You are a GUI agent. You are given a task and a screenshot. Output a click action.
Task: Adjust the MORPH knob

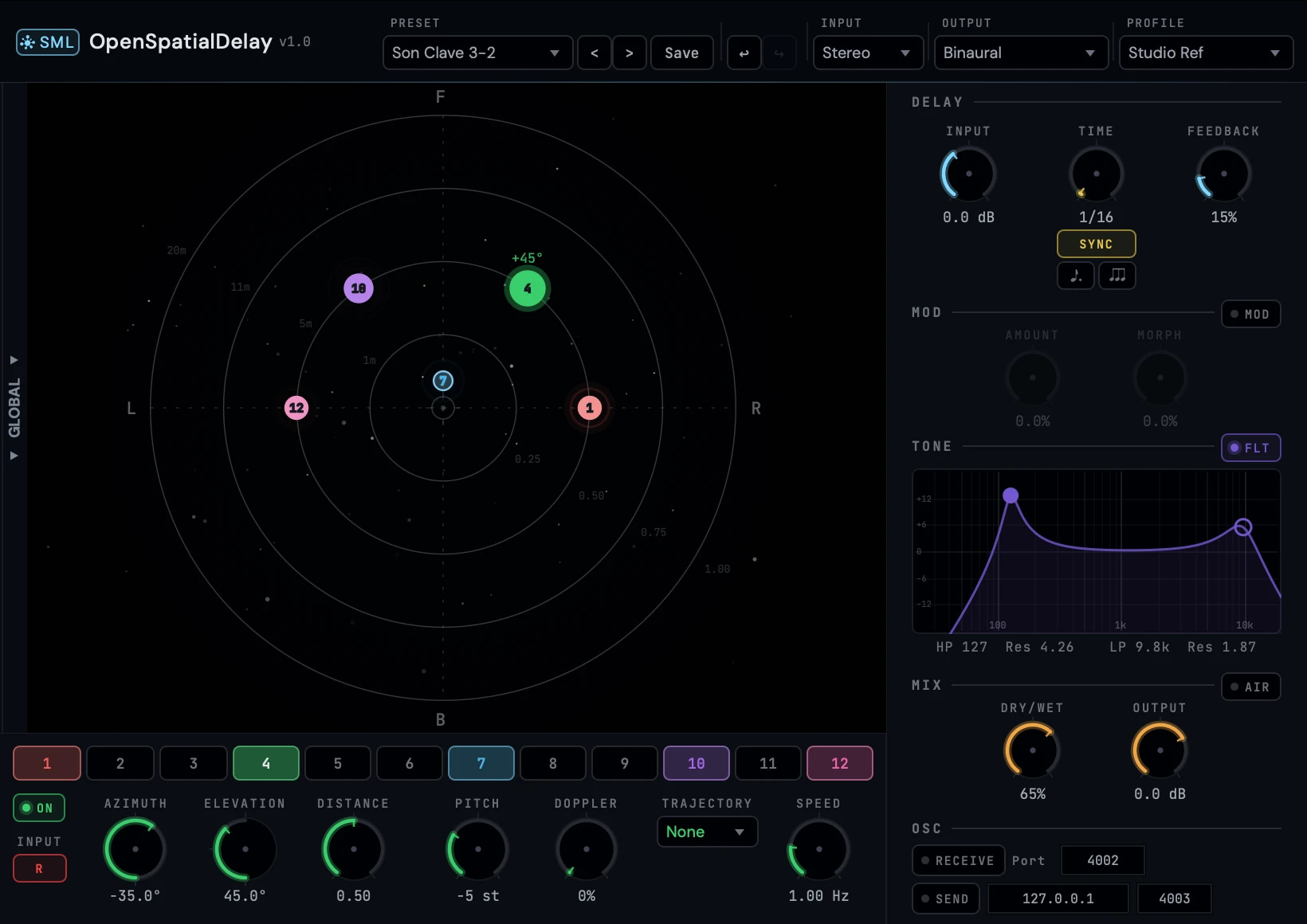1160,378
